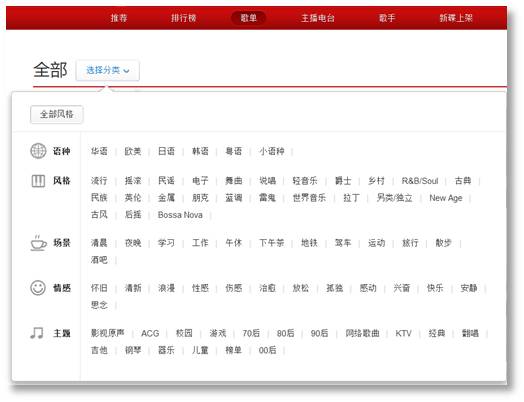The image size is (524, 402).
Task: Click the piano keys icon beside 风格
Action: [x=38, y=181]
